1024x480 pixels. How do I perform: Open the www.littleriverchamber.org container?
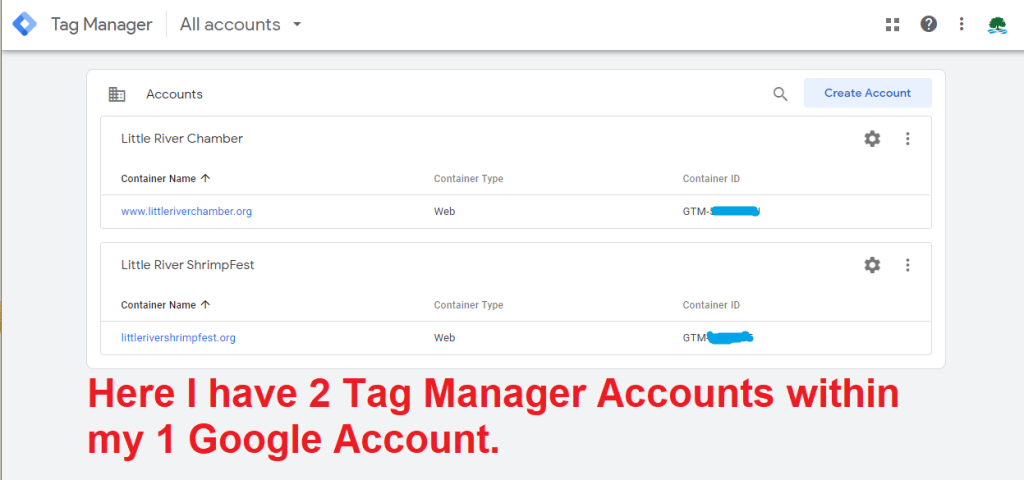pos(186,211)
